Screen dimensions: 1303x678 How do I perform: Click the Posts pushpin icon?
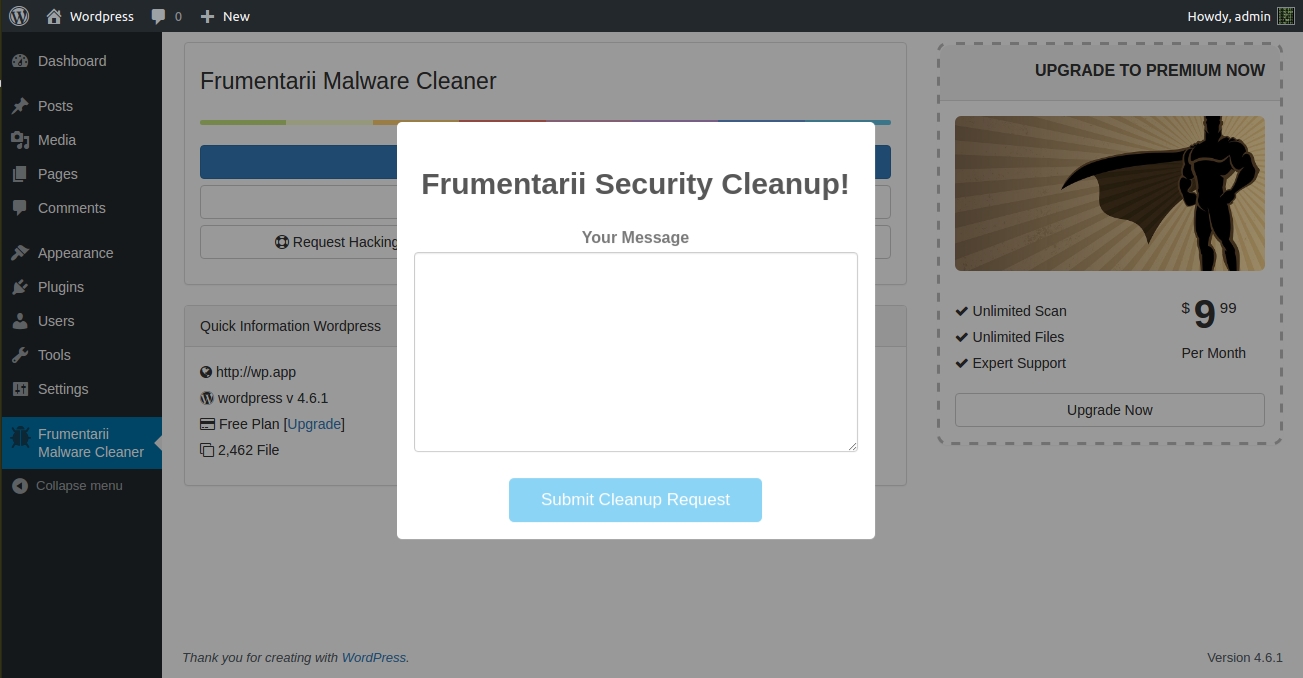tap(20, 106)
